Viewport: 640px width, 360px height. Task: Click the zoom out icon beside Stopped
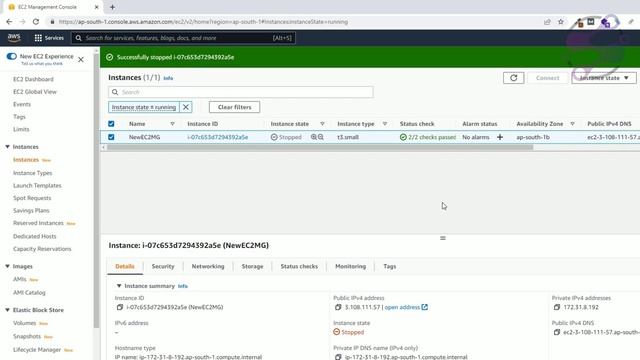tap(321, 137)
